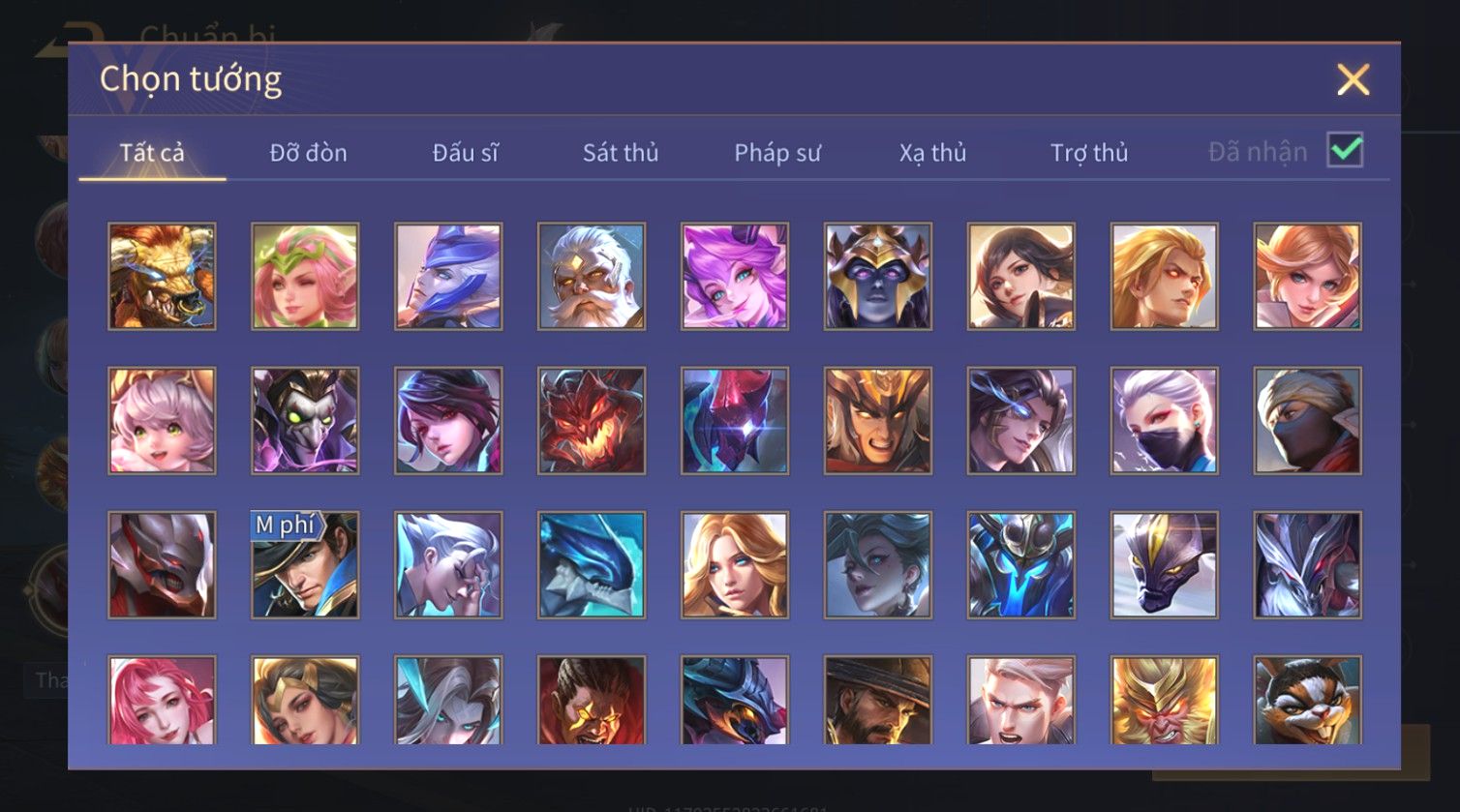This screenshot has width=1460, height=812.
Task: Pick the pink-haired hero with green leaf crown
Action: 305,277
